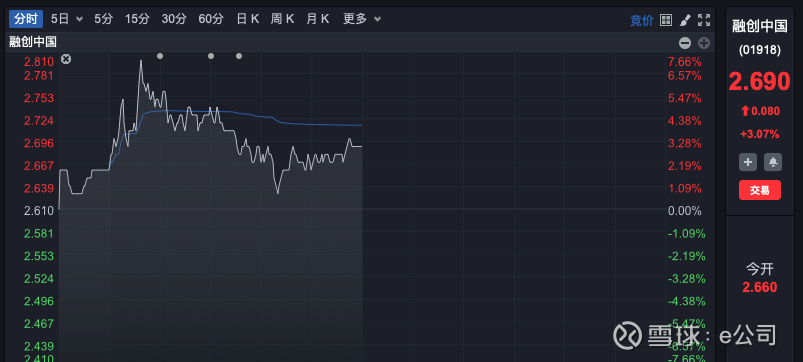Viewport: 803px width, 362px height.
Task: Open the 周K weekly candlestick view
Action: point(283,19)
